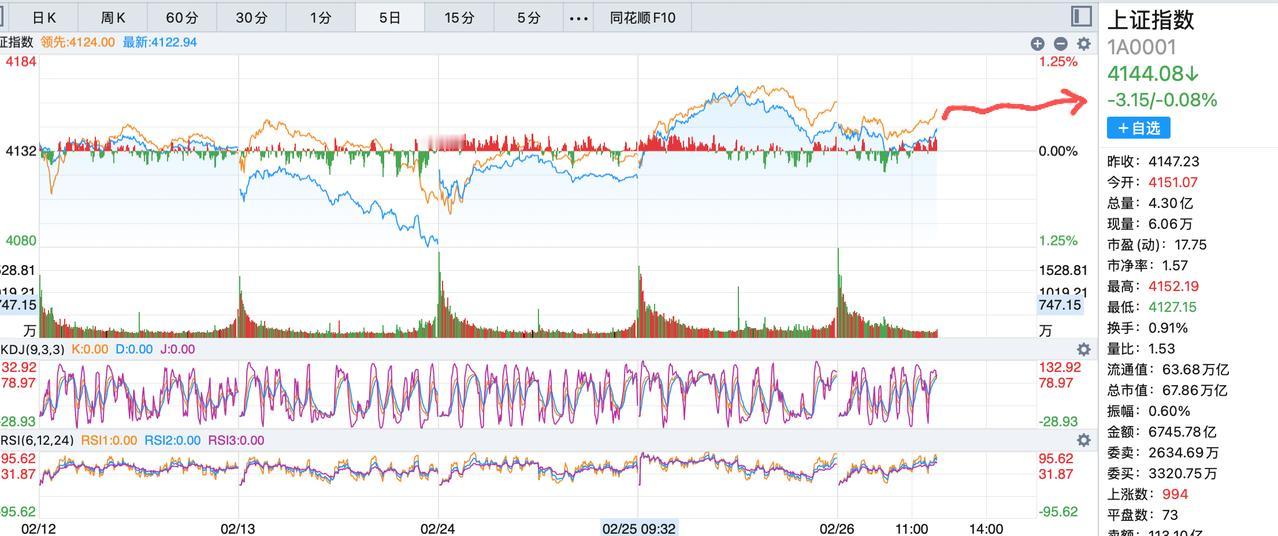Click the 领先:4124.00 legend value
1278x536 pixels.
pyautogui.click(x=78, y=42)
